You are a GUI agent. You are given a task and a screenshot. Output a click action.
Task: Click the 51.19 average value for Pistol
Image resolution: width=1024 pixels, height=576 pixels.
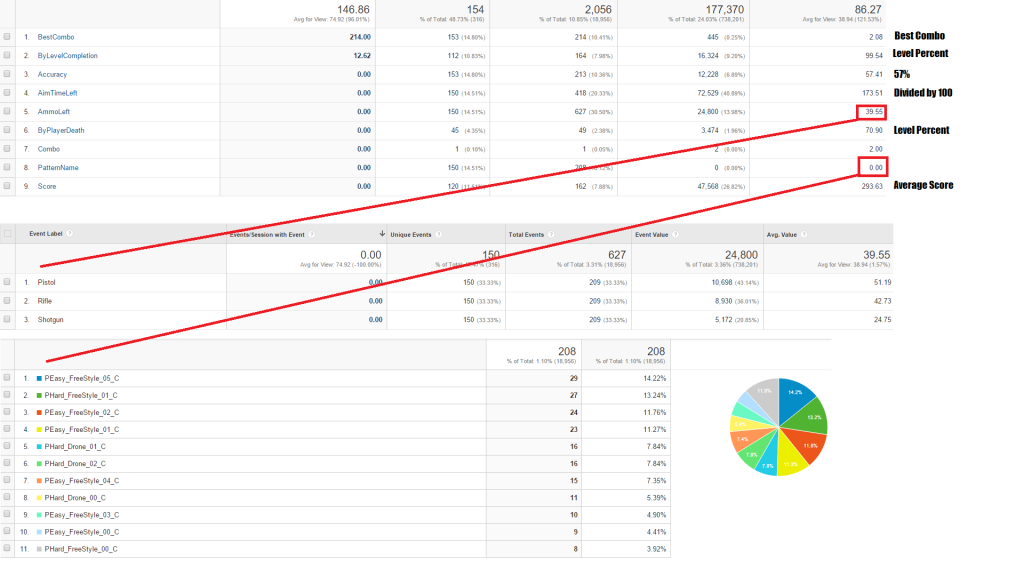(x=882, y=282)
